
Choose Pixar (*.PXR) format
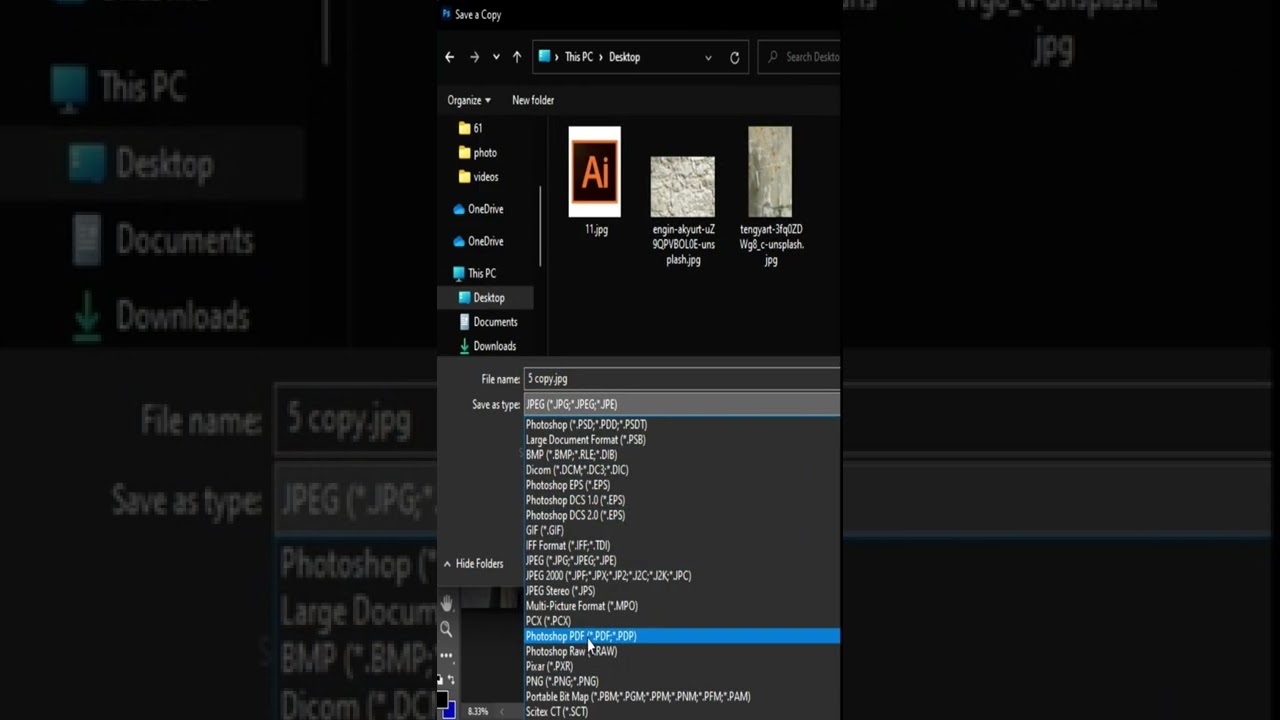click(682, 666)
